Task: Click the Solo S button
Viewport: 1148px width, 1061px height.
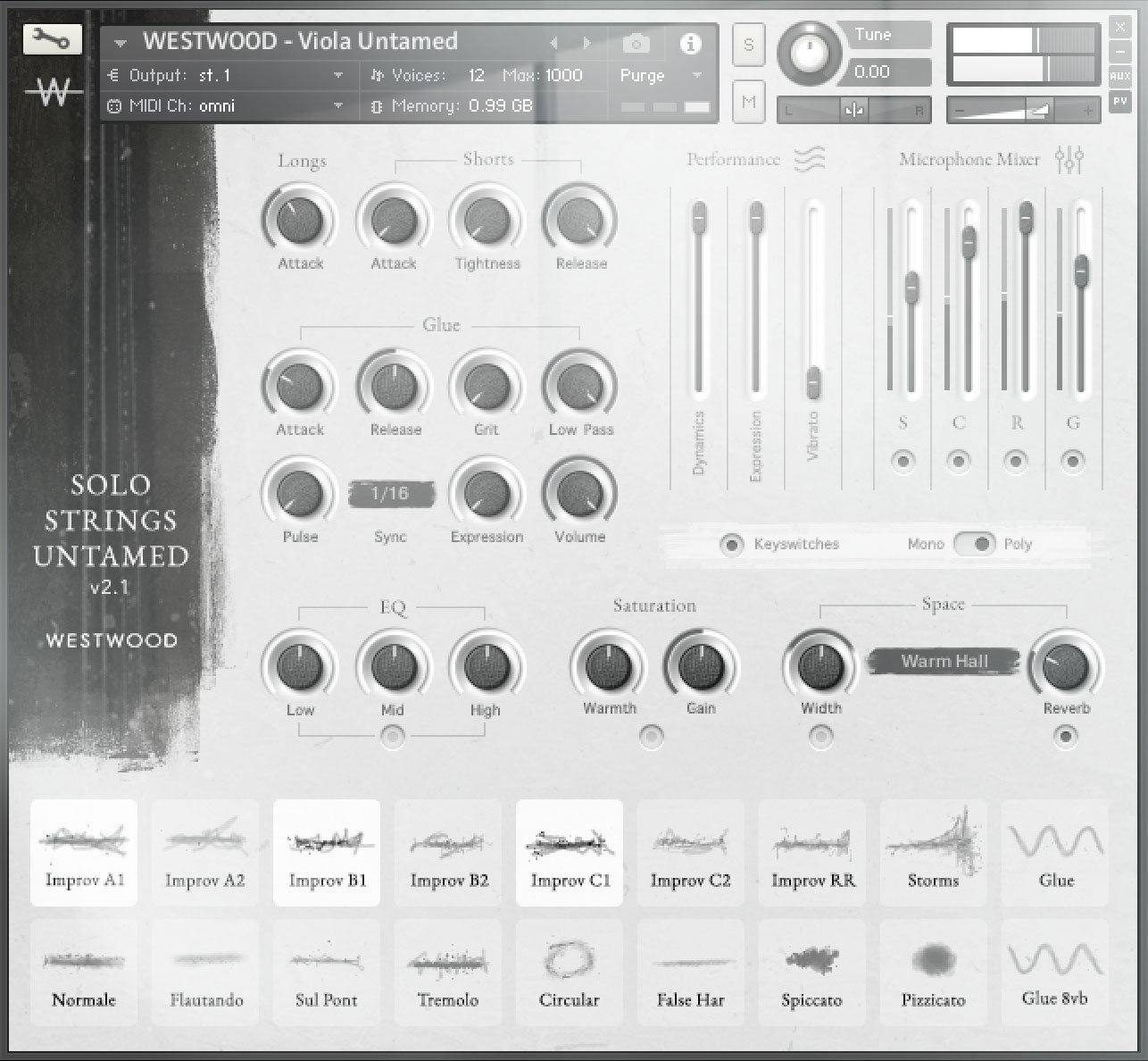Action: click(748, 45)
